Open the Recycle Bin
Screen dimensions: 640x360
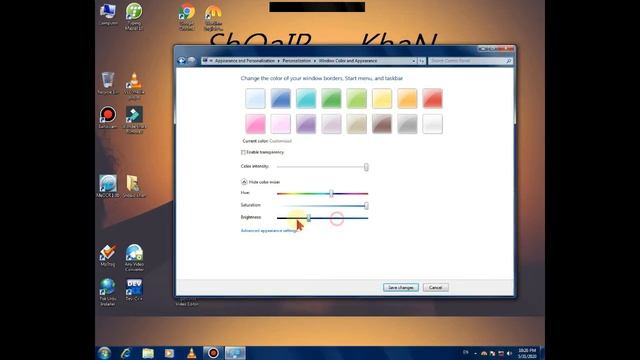[x=108, y=83]
